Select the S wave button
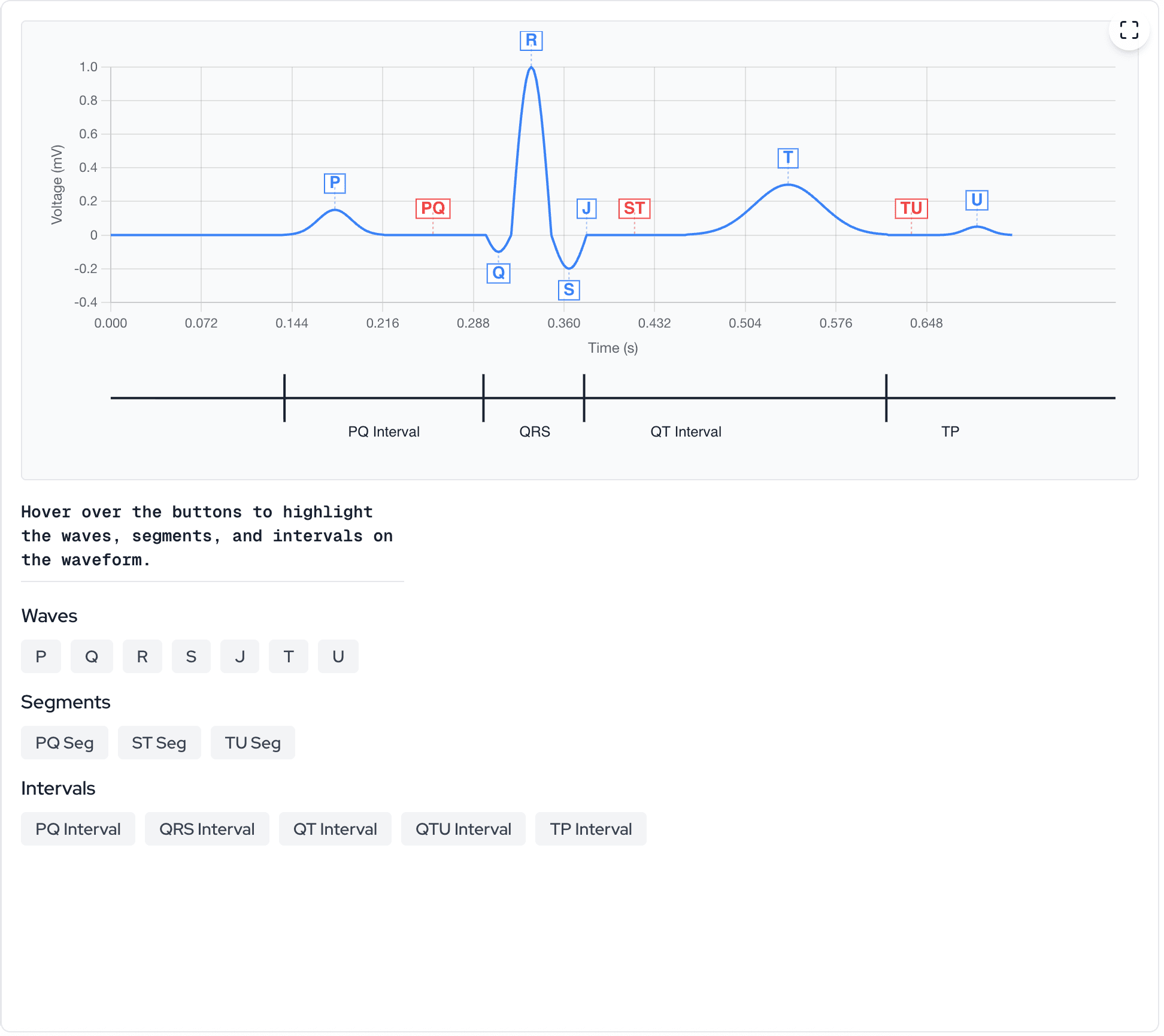 (191, 656)
